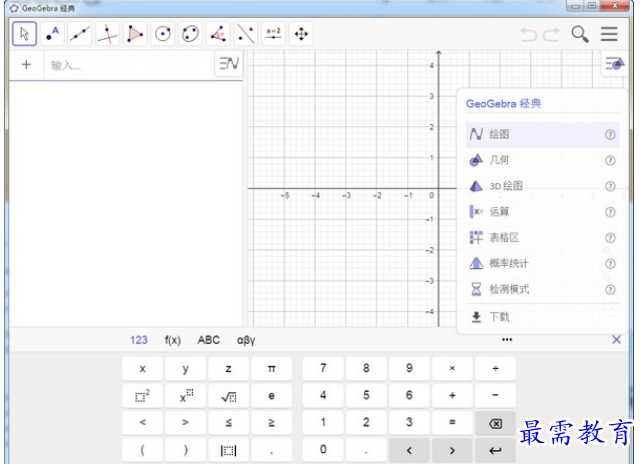Screen dimensions: 641x464
Task: Tap the number 0 key
Action: tap(323, 450)
